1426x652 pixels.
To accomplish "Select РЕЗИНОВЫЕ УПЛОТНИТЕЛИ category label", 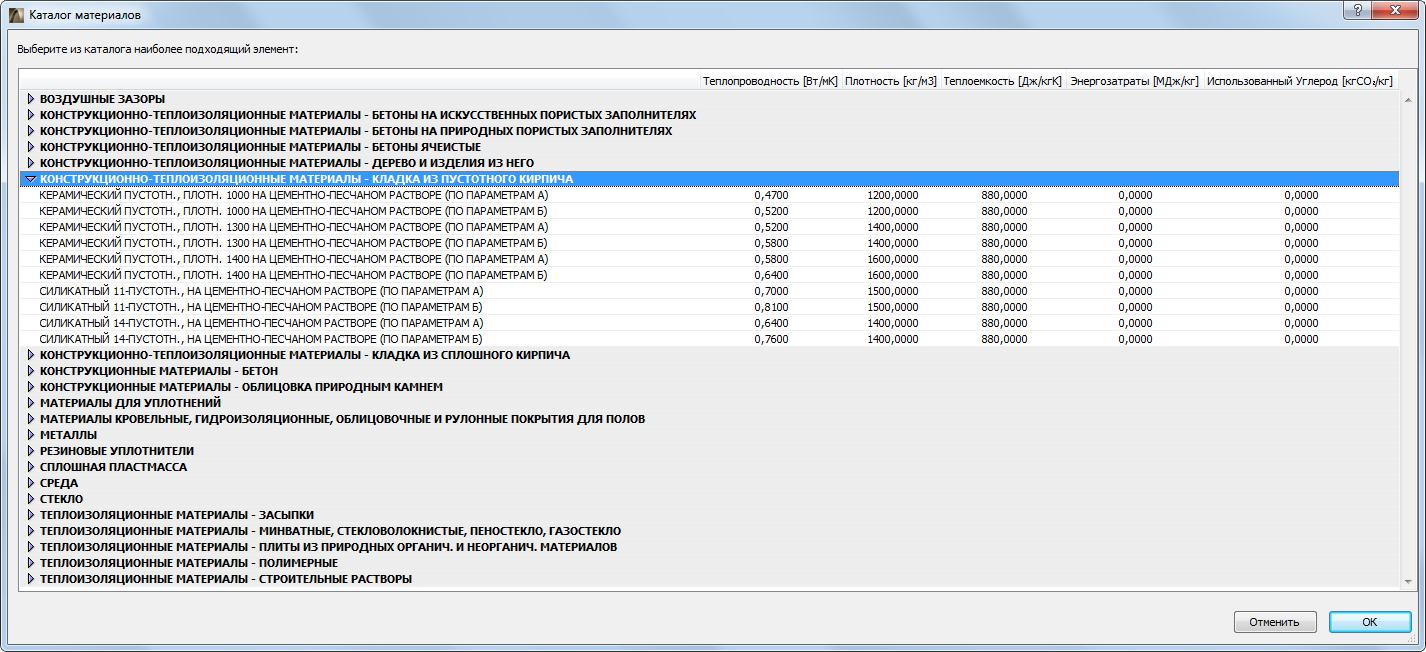I will click(117, 451).
